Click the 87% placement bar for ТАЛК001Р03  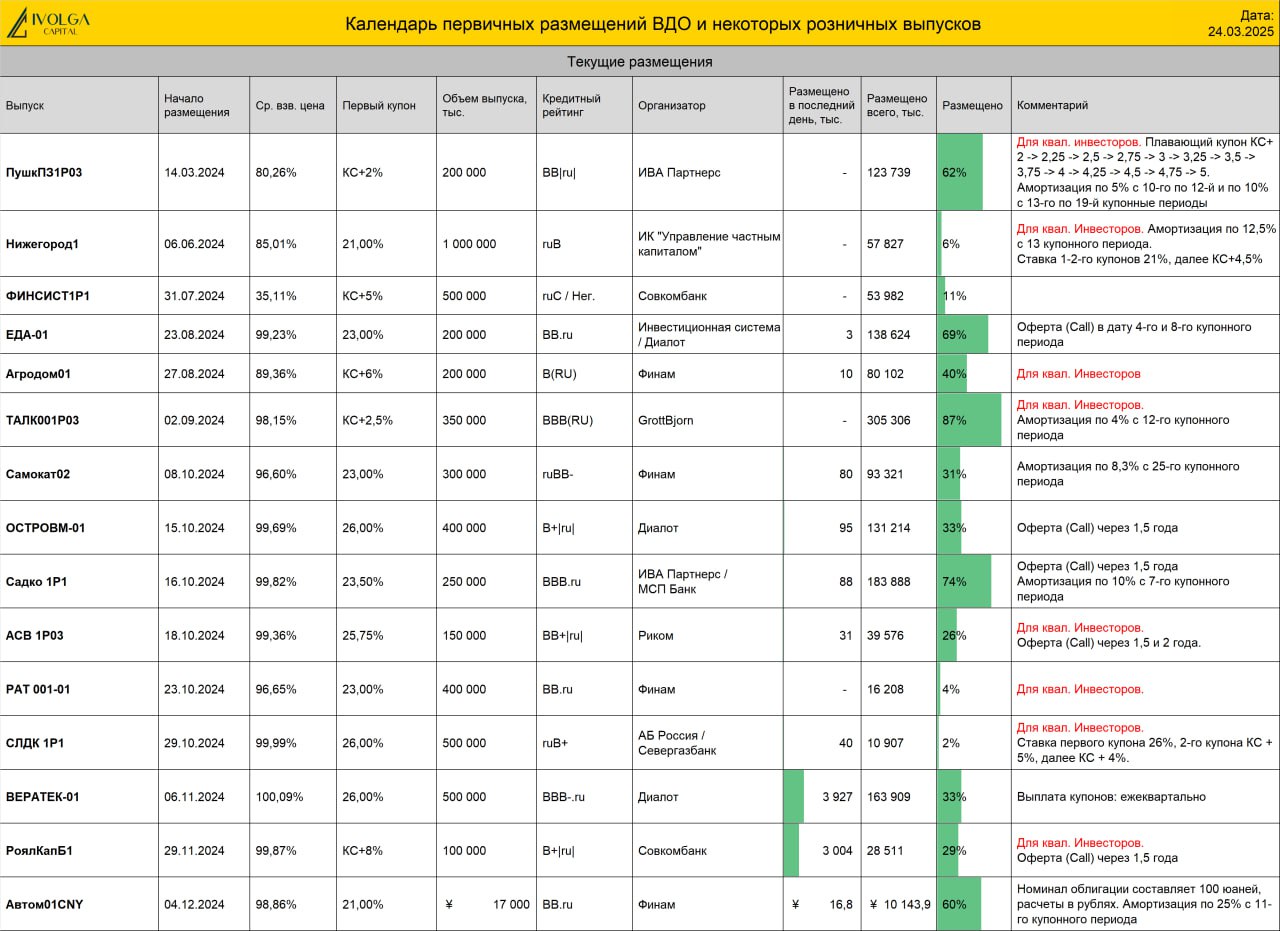click(969, 420)
